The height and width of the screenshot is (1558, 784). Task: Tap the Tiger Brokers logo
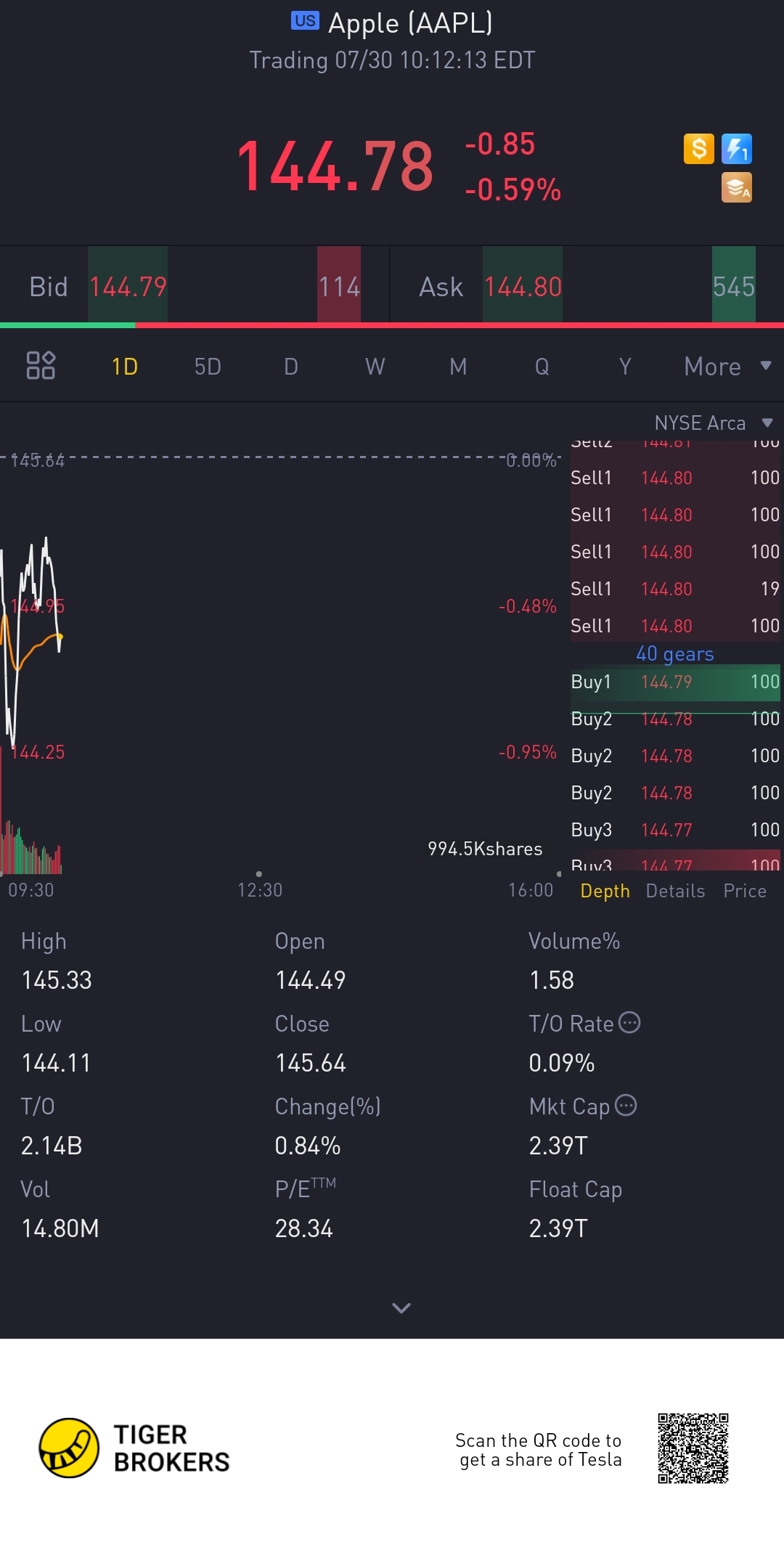pyautogui.click(x=134, y=1448)
